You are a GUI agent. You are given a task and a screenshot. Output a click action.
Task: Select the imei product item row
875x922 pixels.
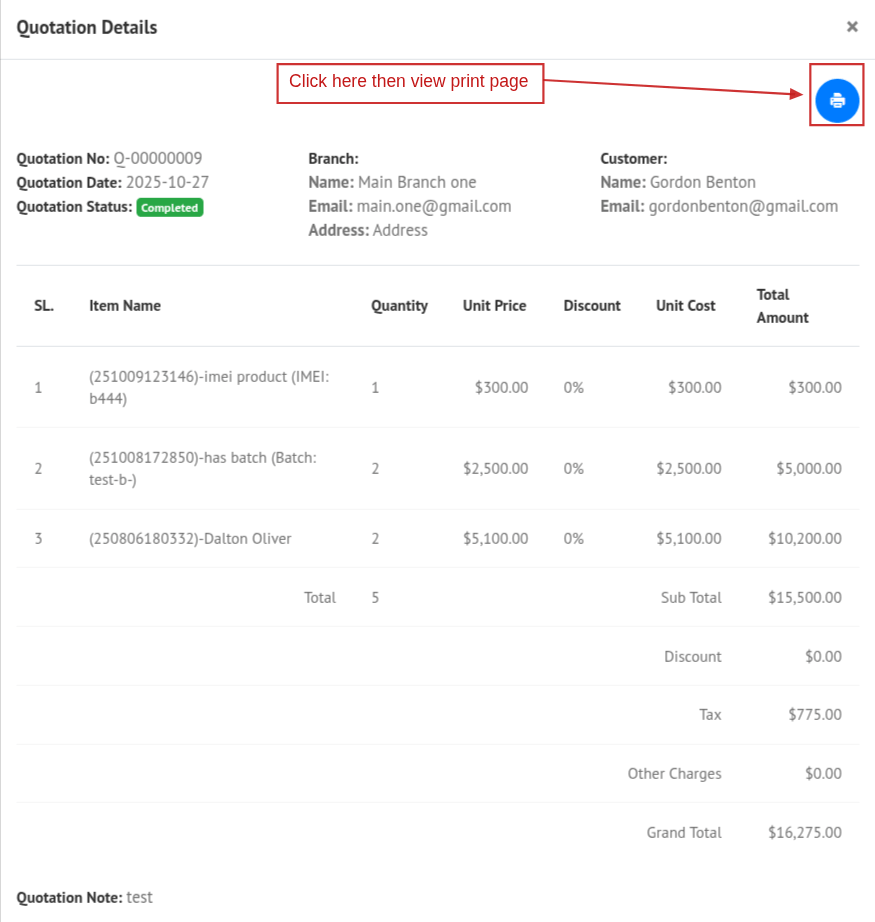tap(209, 387)
